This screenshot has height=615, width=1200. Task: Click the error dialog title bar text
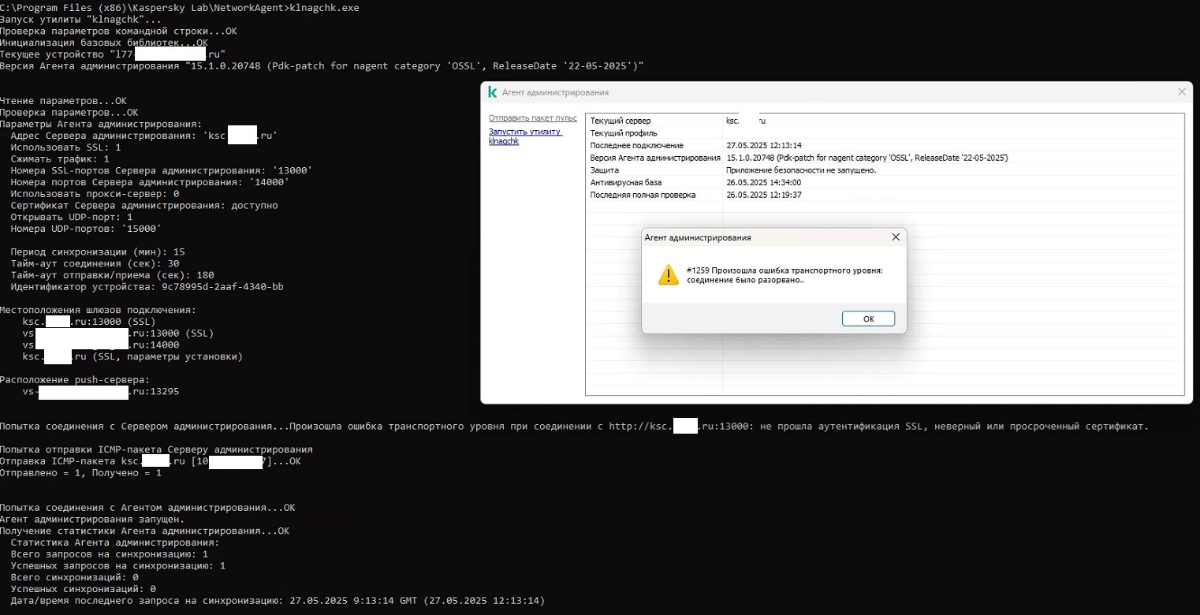697,237
